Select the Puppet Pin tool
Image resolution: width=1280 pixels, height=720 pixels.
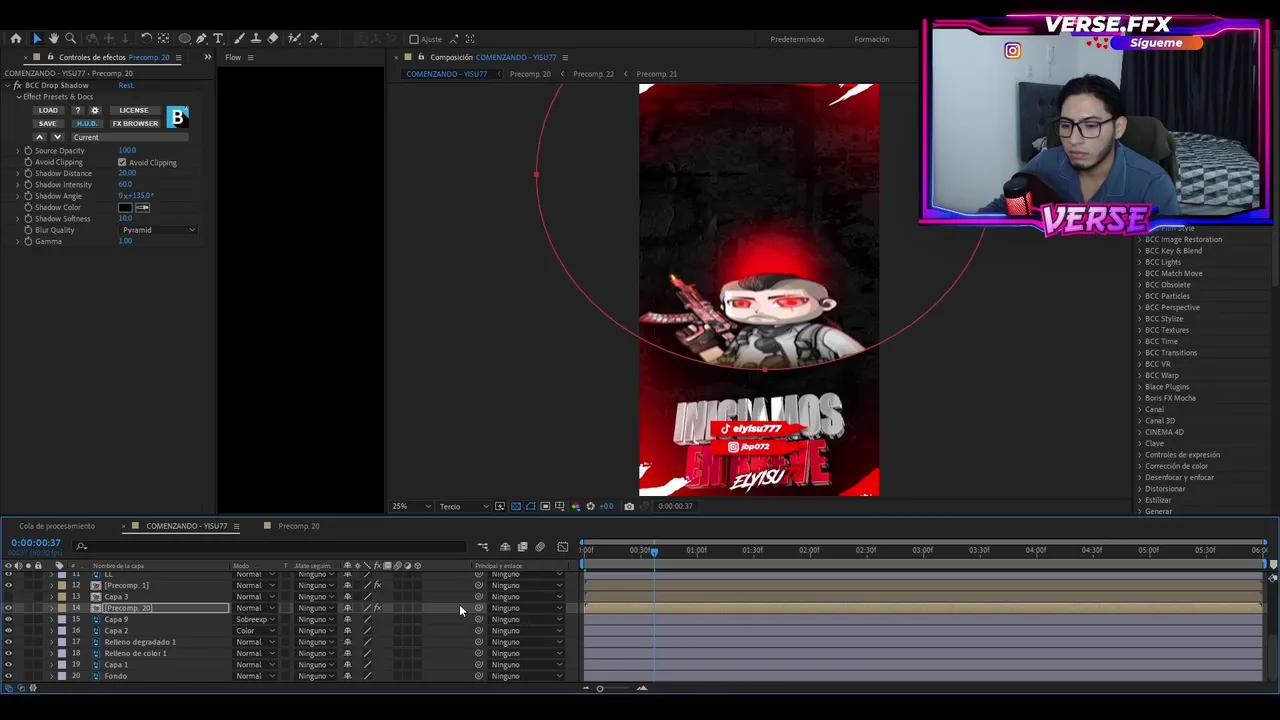[314, 38]
